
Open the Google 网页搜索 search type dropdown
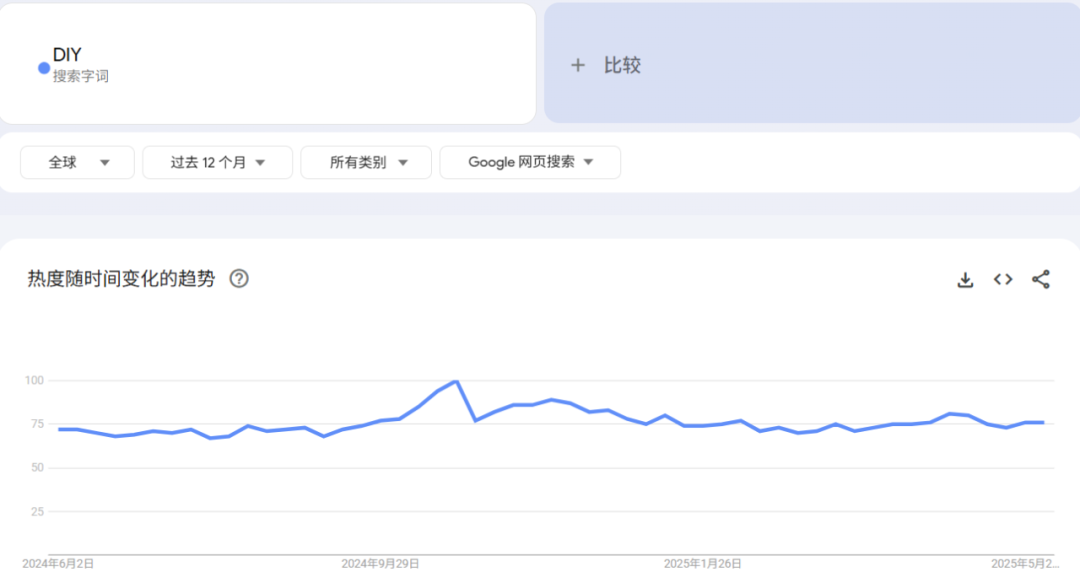[530, 163]
